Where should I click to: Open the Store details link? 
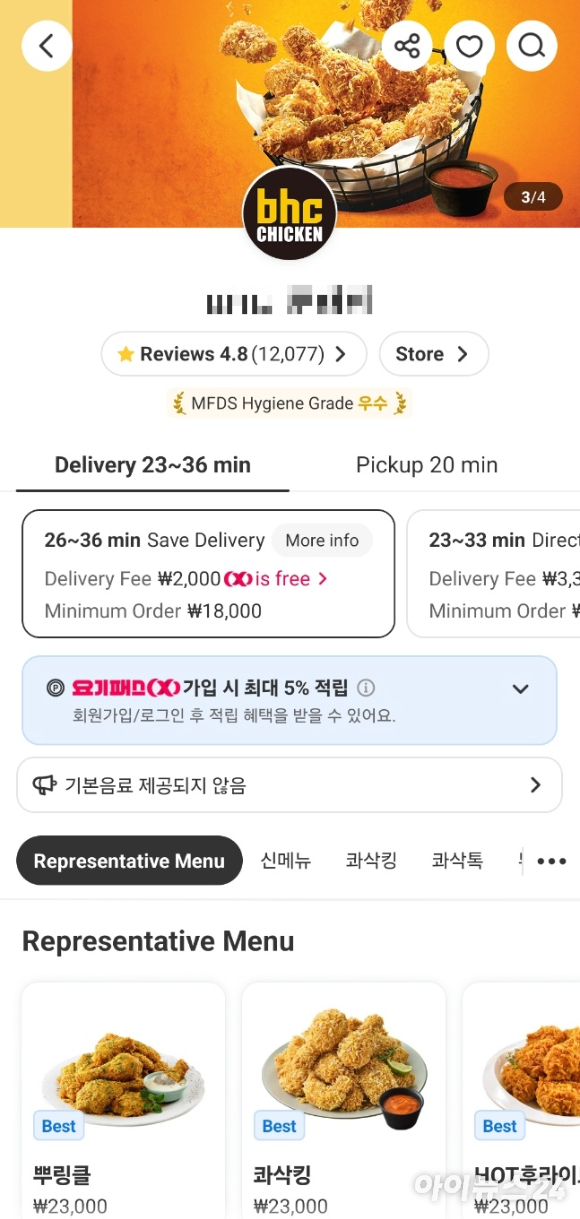coord(434,354)
